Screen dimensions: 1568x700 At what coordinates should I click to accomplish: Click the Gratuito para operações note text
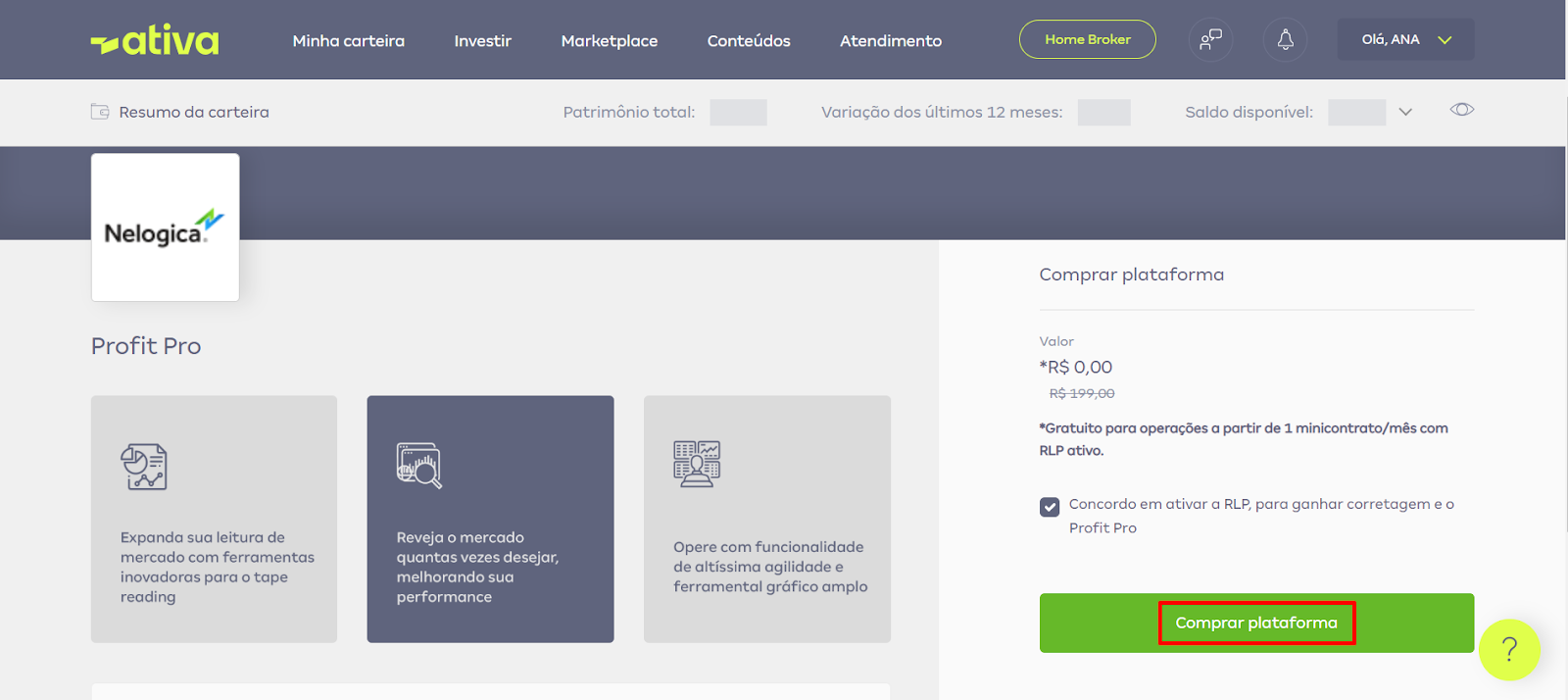tap(1244, 439)
